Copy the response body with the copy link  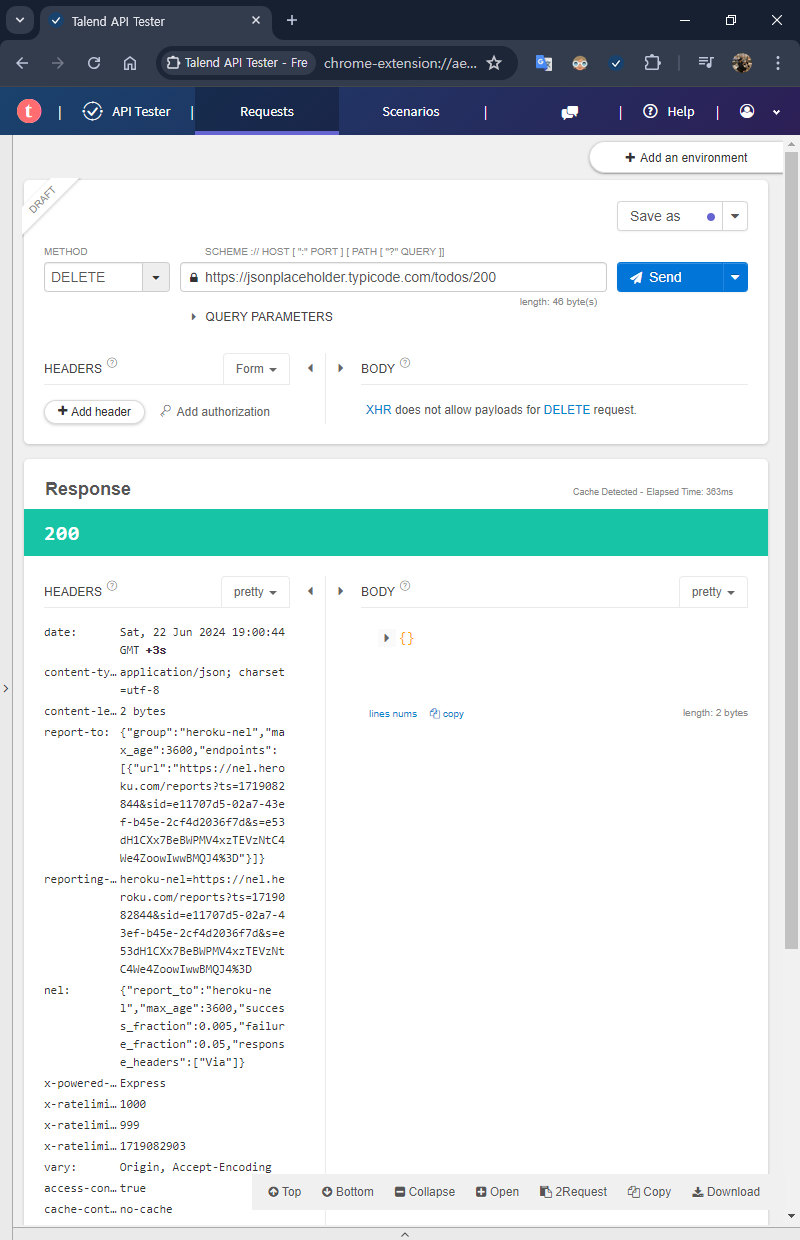tap(447, 714)
